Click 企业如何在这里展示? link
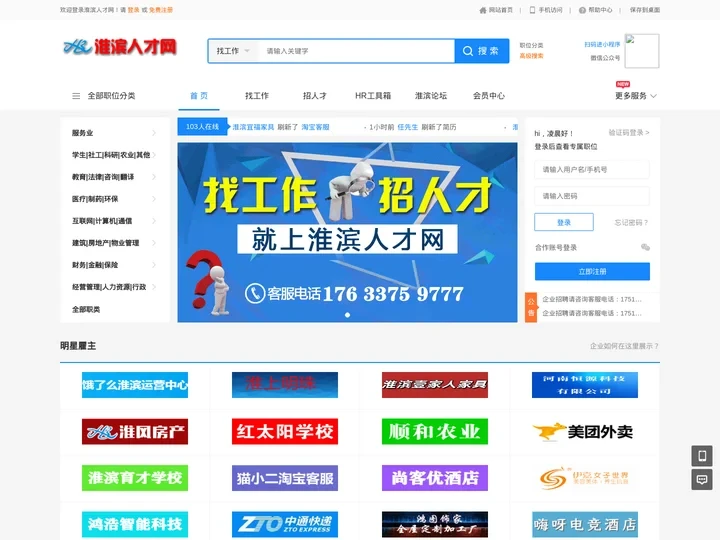This screenshot has width=720, height=540. pos(624,346)
